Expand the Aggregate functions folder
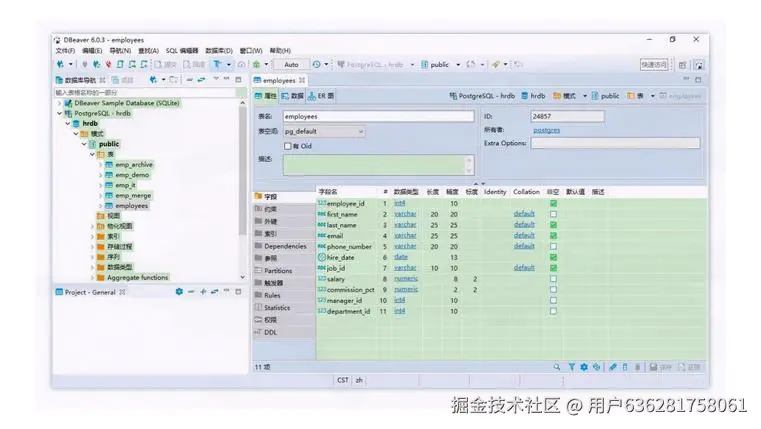 click(x=92, y=278)
